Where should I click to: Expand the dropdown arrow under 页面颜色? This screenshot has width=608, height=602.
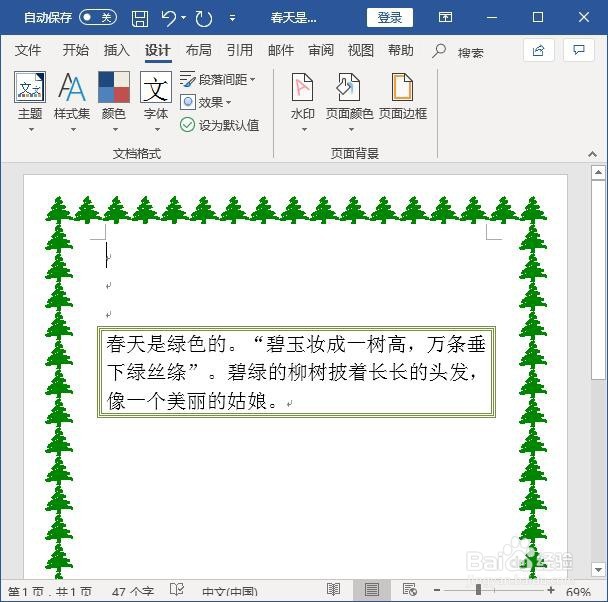(x=351, y=129)
